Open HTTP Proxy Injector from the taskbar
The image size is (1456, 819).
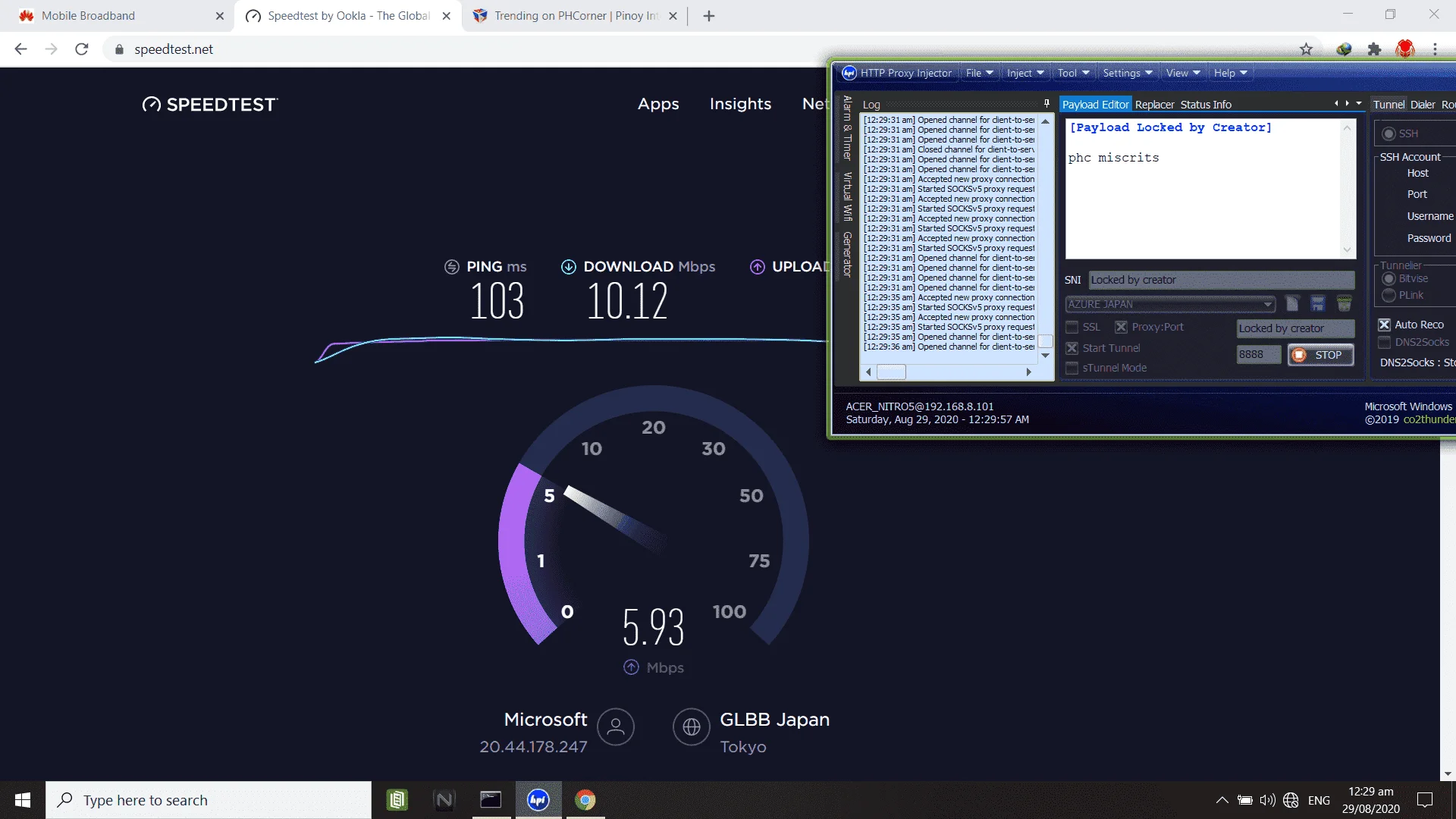(538, 800)
